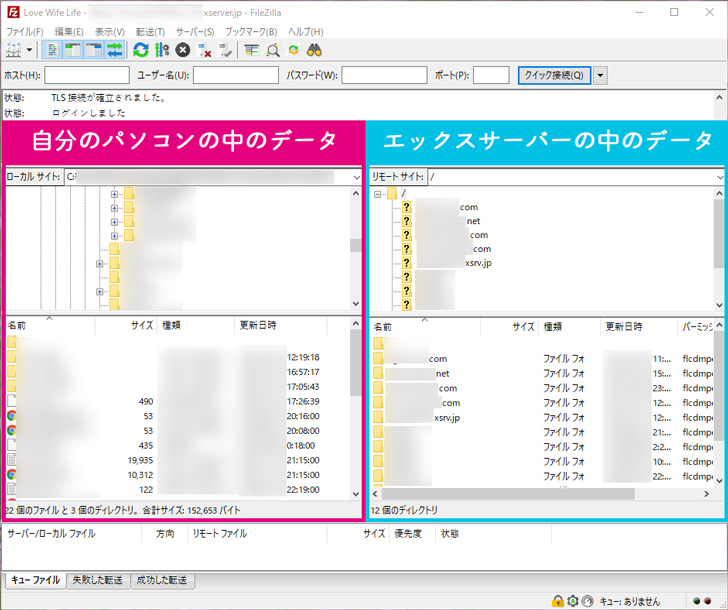Click the disconnect from server icon
The height and width of the screenshot is (610, 728).
204,49
